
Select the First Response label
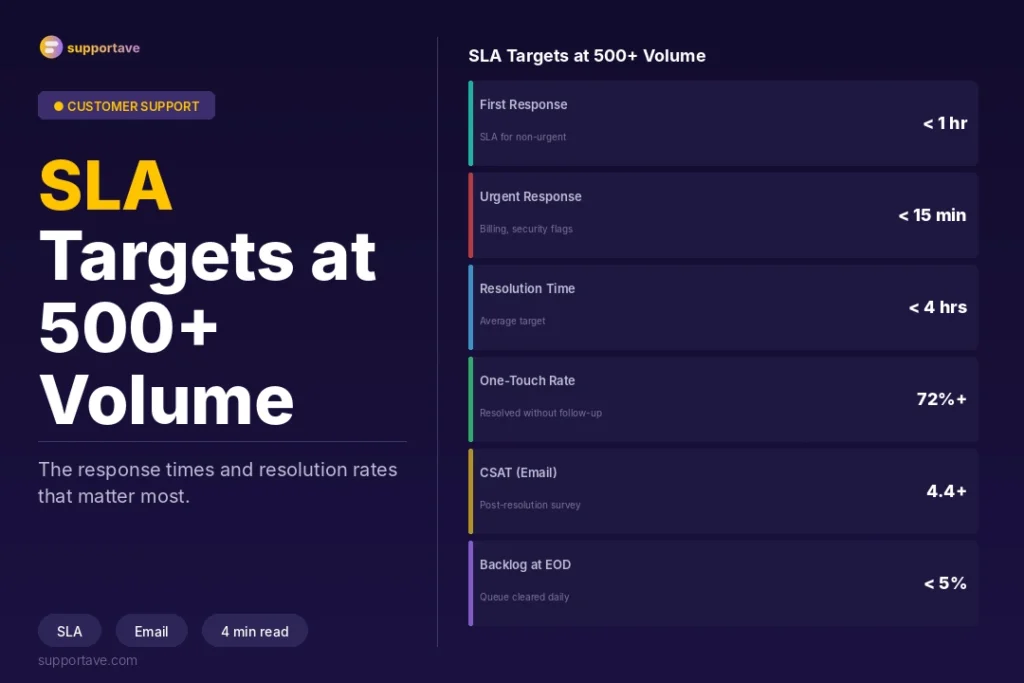[523, 104]
